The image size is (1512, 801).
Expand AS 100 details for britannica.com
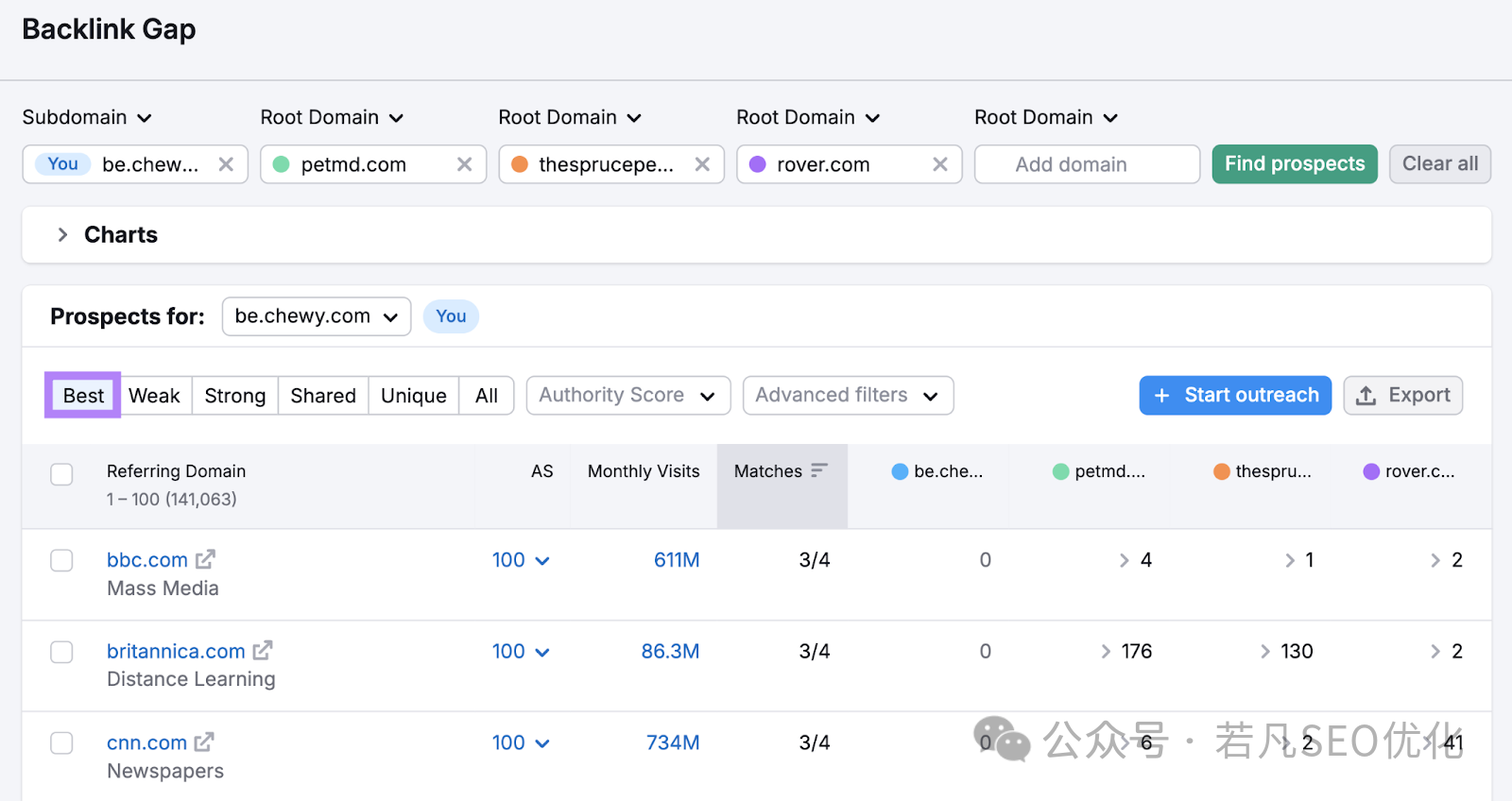click(521, 652)
